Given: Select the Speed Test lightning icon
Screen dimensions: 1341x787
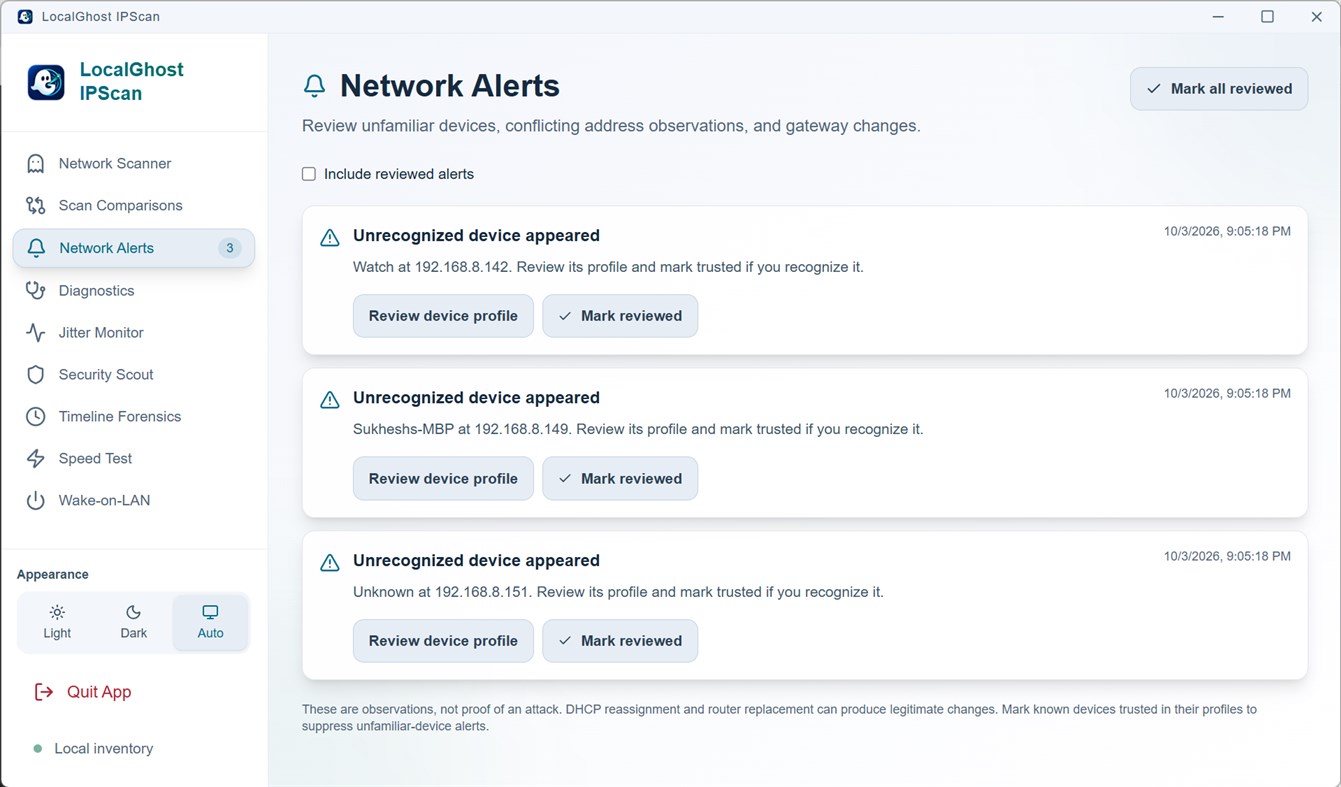Looking at the screenshot, I should tap(36, 458).
